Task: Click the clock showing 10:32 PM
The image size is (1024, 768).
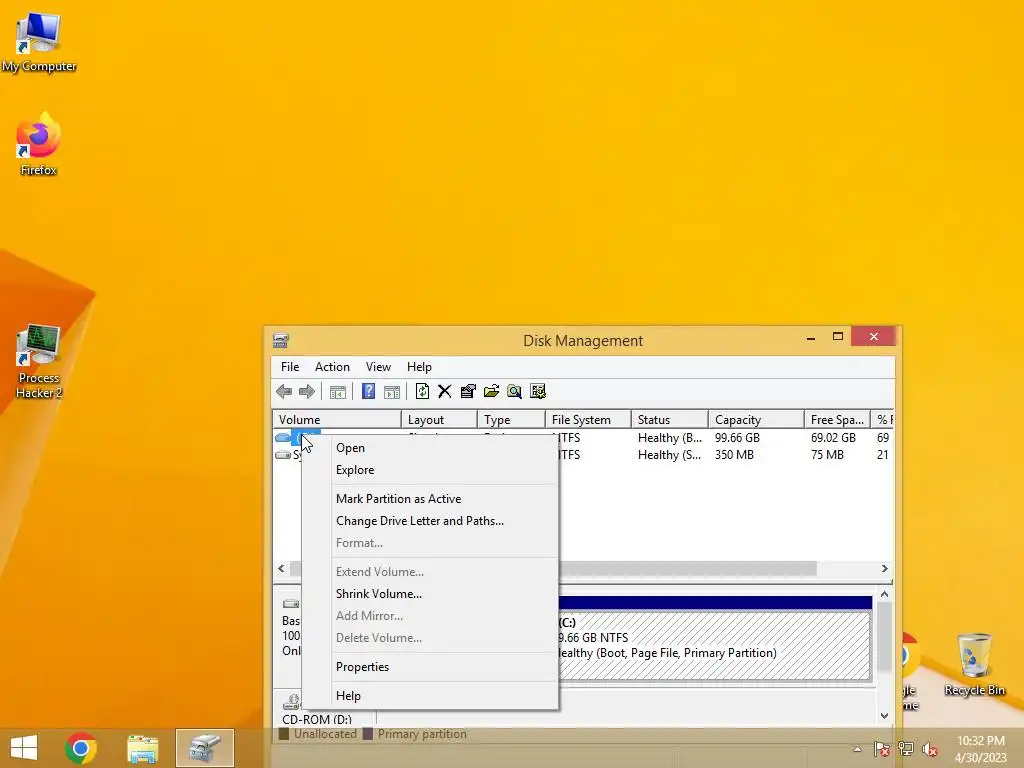Action: tap(980, 741)
